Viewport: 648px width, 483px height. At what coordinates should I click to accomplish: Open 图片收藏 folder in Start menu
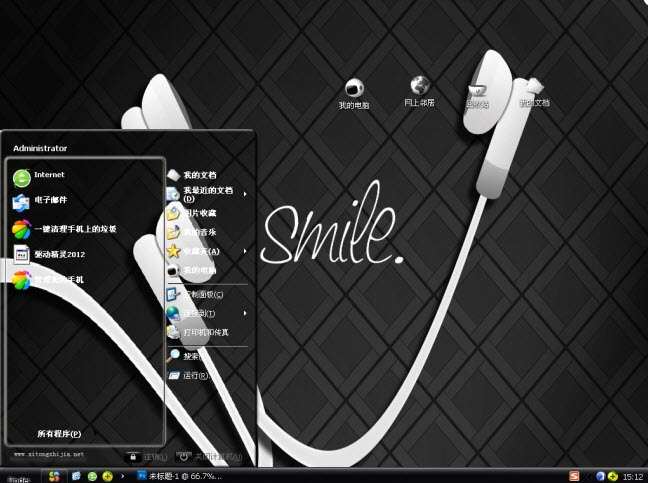[x=192, y=213]
